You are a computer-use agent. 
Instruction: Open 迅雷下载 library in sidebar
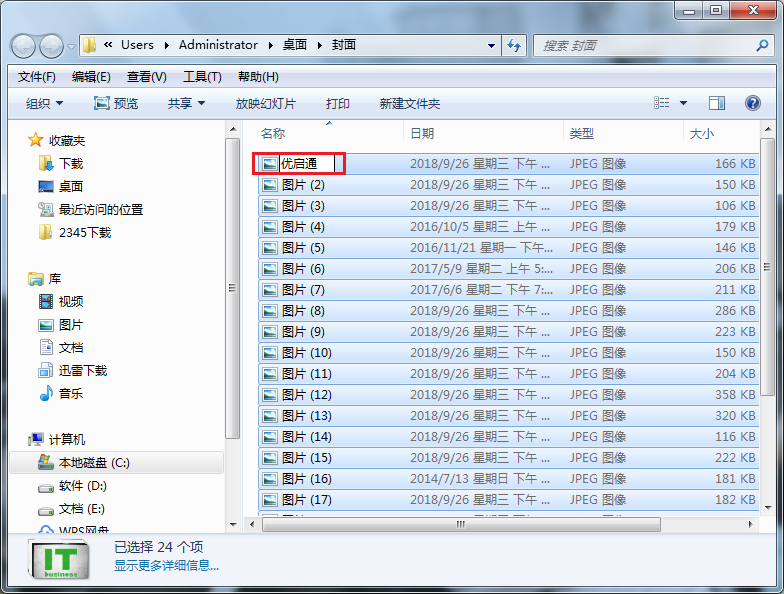coord(82,370)
